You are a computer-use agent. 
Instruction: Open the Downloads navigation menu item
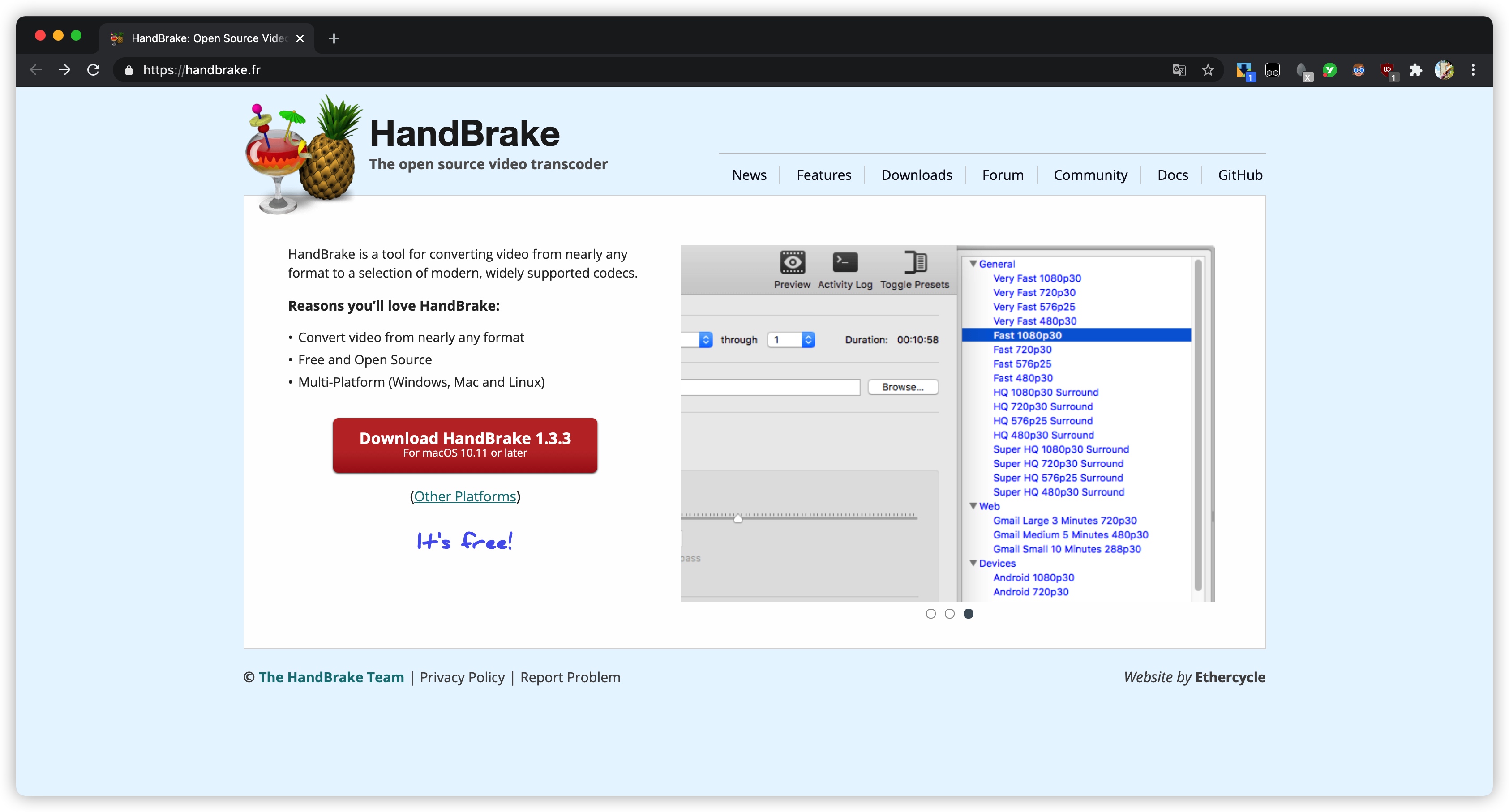pos(916,175)
